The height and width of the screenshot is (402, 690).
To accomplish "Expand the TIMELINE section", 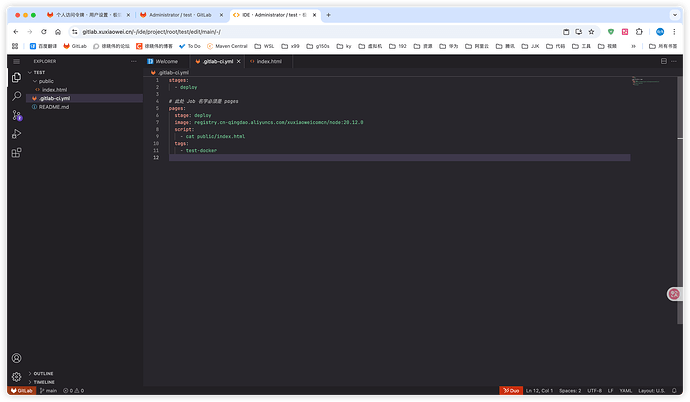I will pos(43,382).
